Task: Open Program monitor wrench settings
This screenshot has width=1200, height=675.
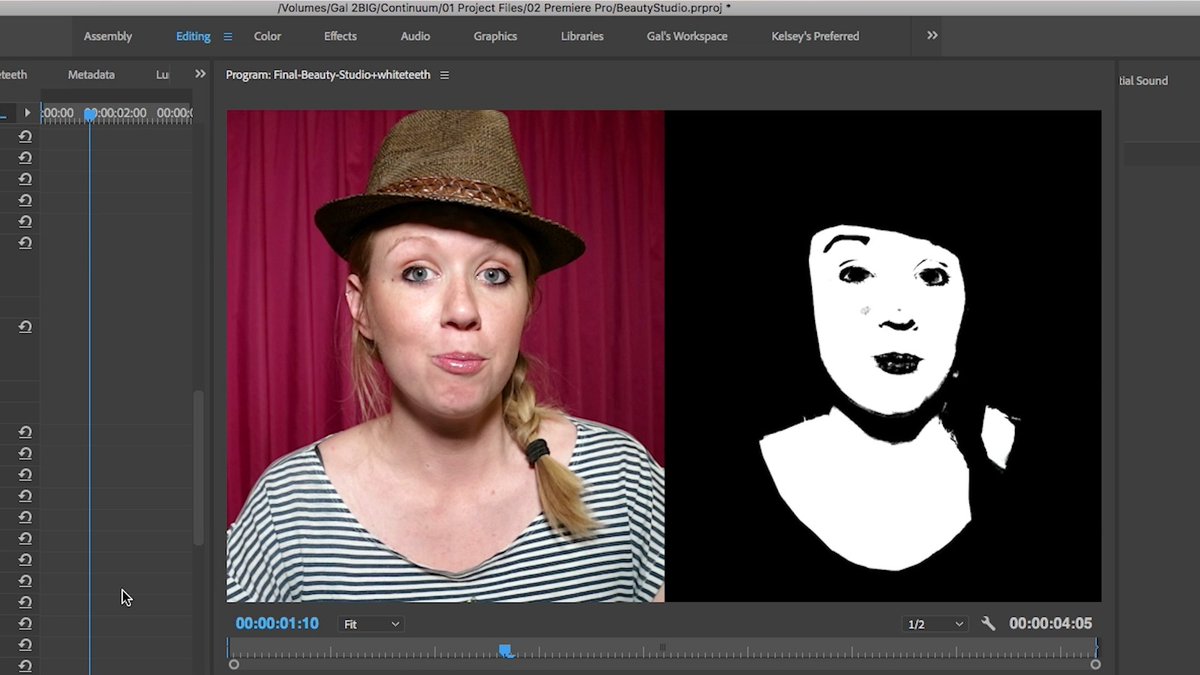Action: pyautogui.click(x=988, y=624)
